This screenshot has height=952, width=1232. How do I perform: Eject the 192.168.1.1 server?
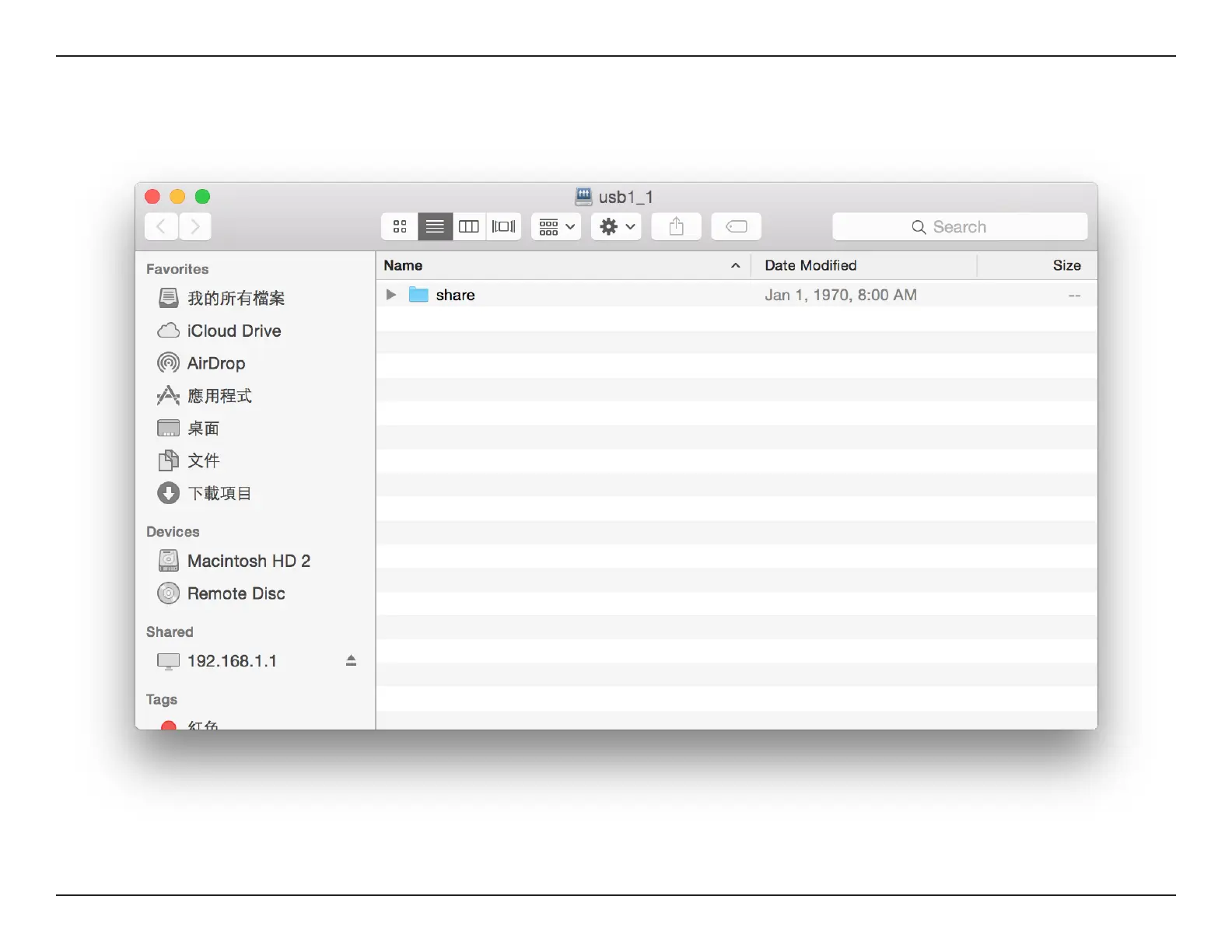351,660
